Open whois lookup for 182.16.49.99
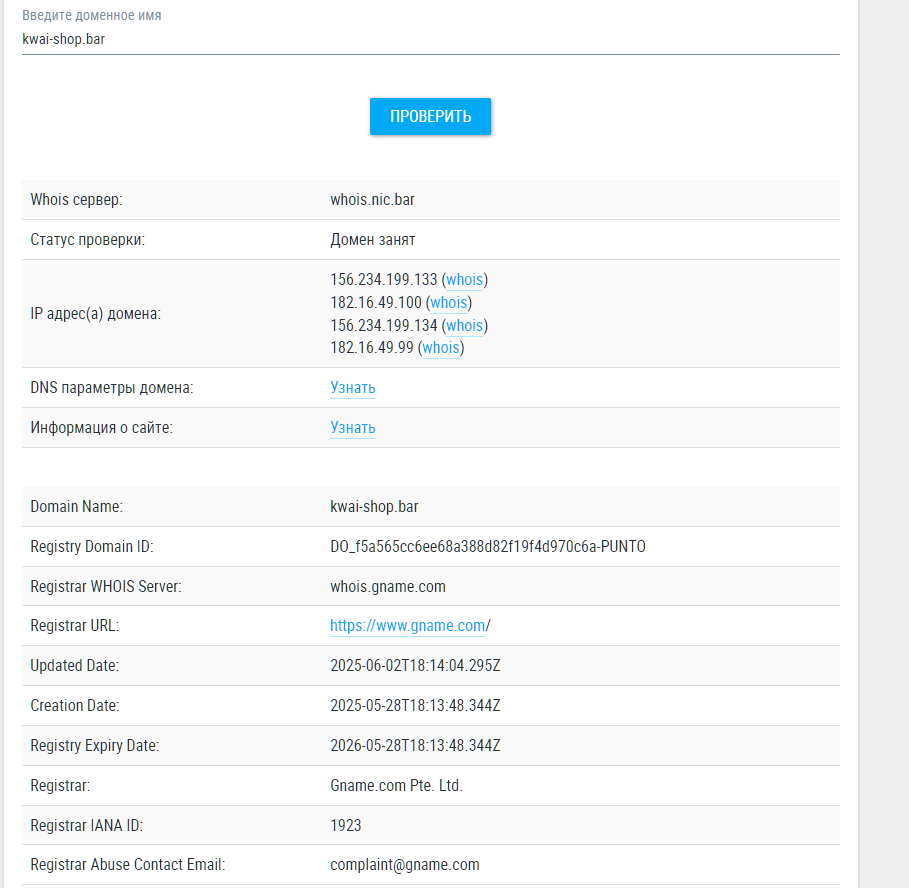Viewport: 909px width, 888px height. click(x=441, y=347)
